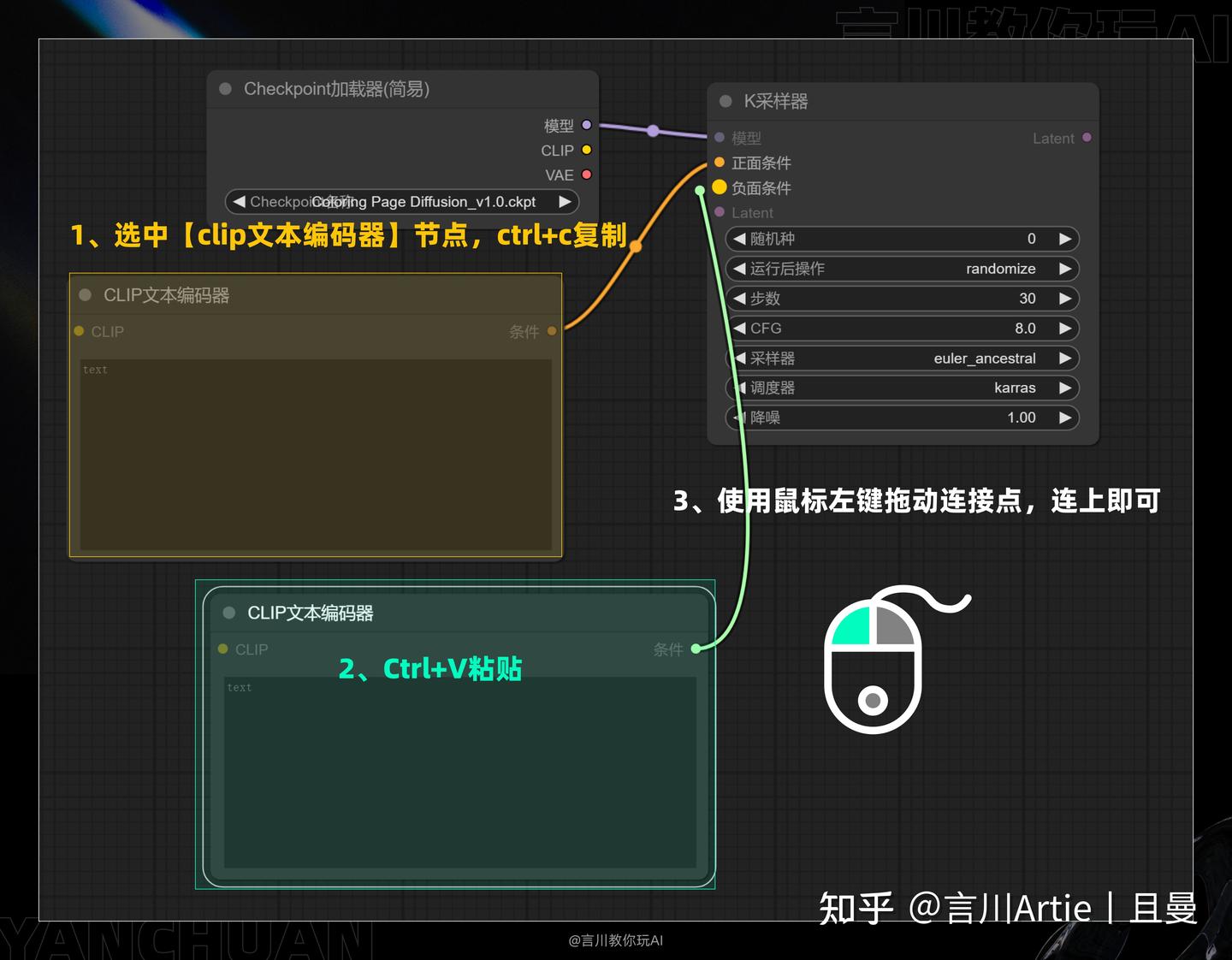This screenshot has width=1232, height=960.
Task: Decrease 降噪 with its left arrow
Action: [x=739, y=418]
